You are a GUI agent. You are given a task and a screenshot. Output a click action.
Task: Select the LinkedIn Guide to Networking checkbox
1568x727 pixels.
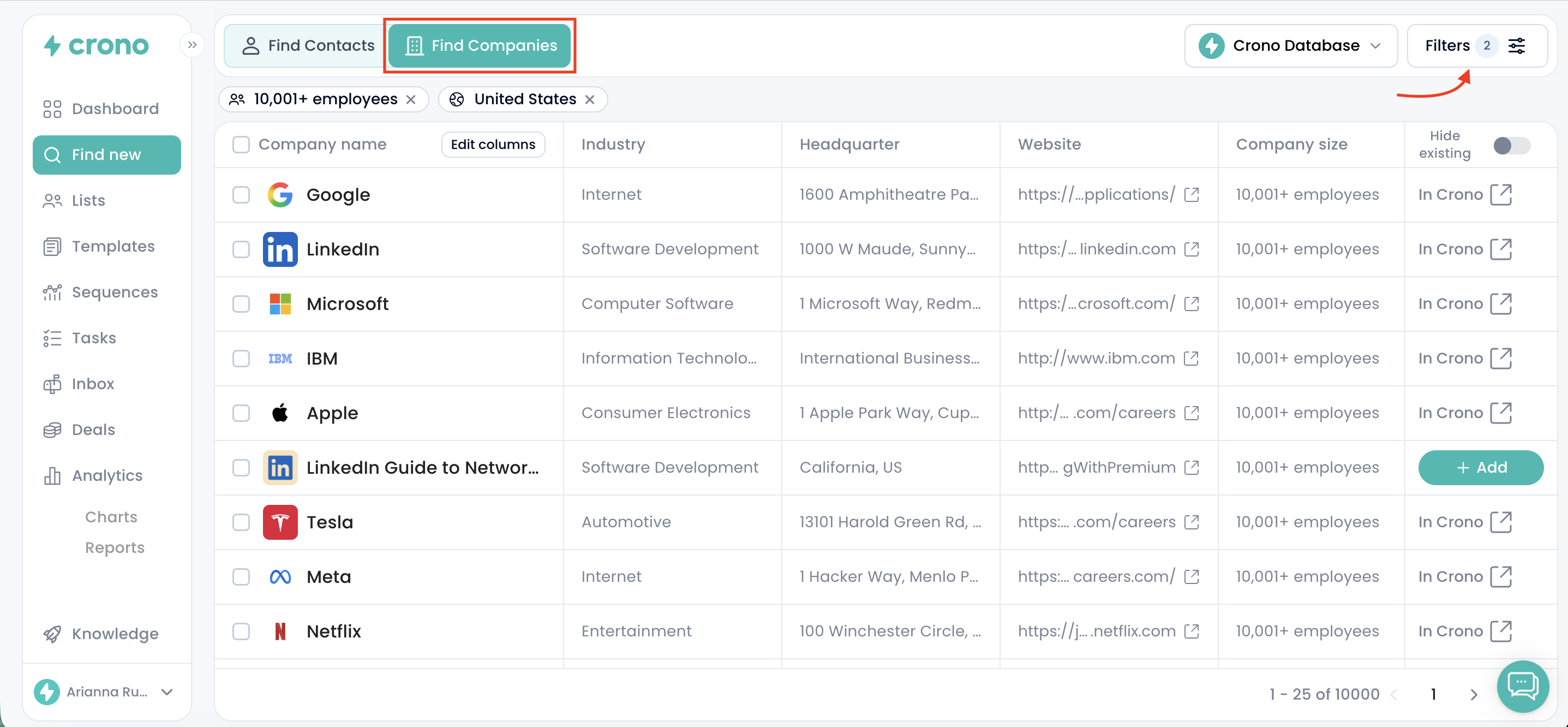(x=241, y=468)
